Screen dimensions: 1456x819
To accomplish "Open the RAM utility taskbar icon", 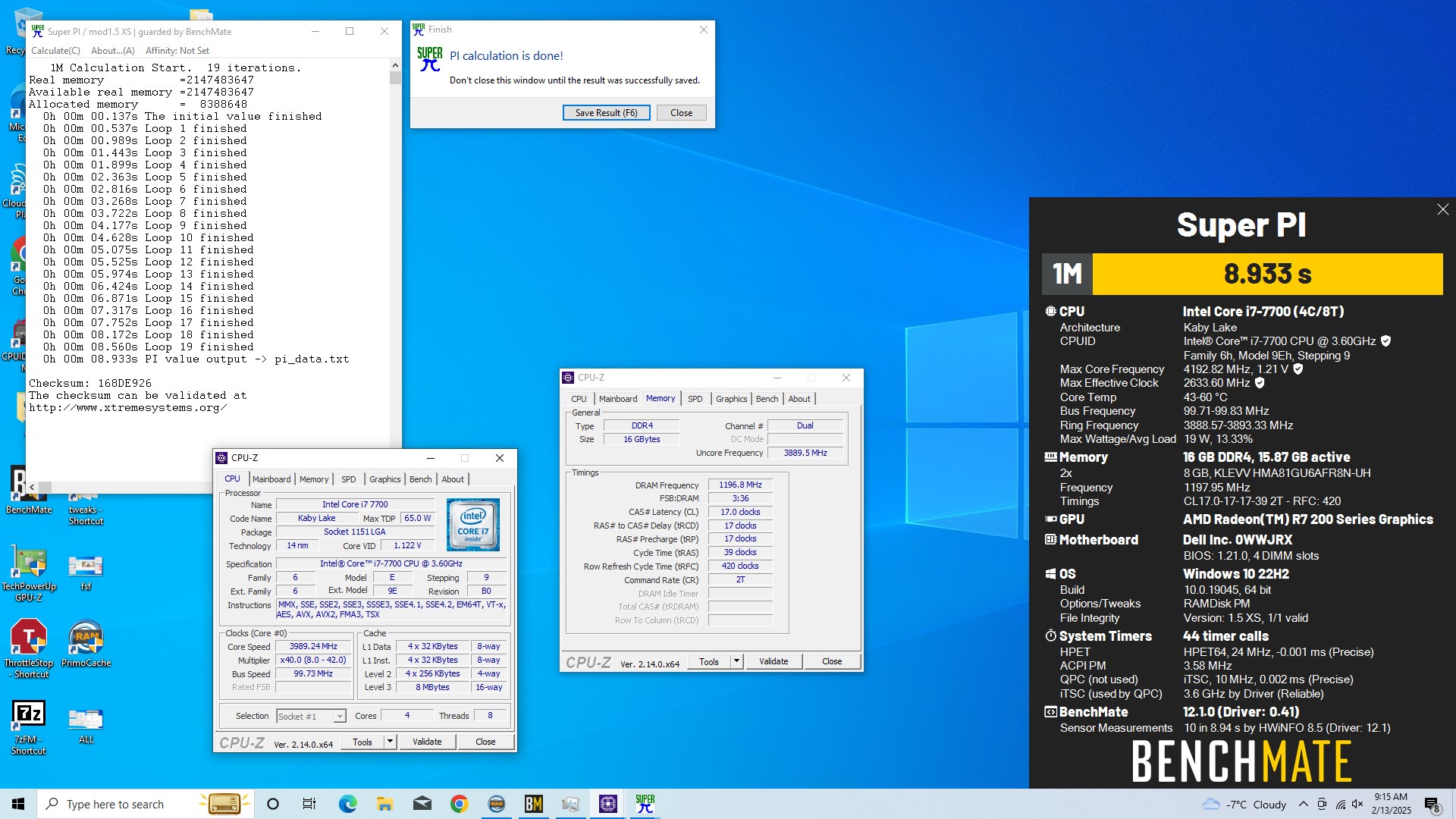I will [497, 804].
